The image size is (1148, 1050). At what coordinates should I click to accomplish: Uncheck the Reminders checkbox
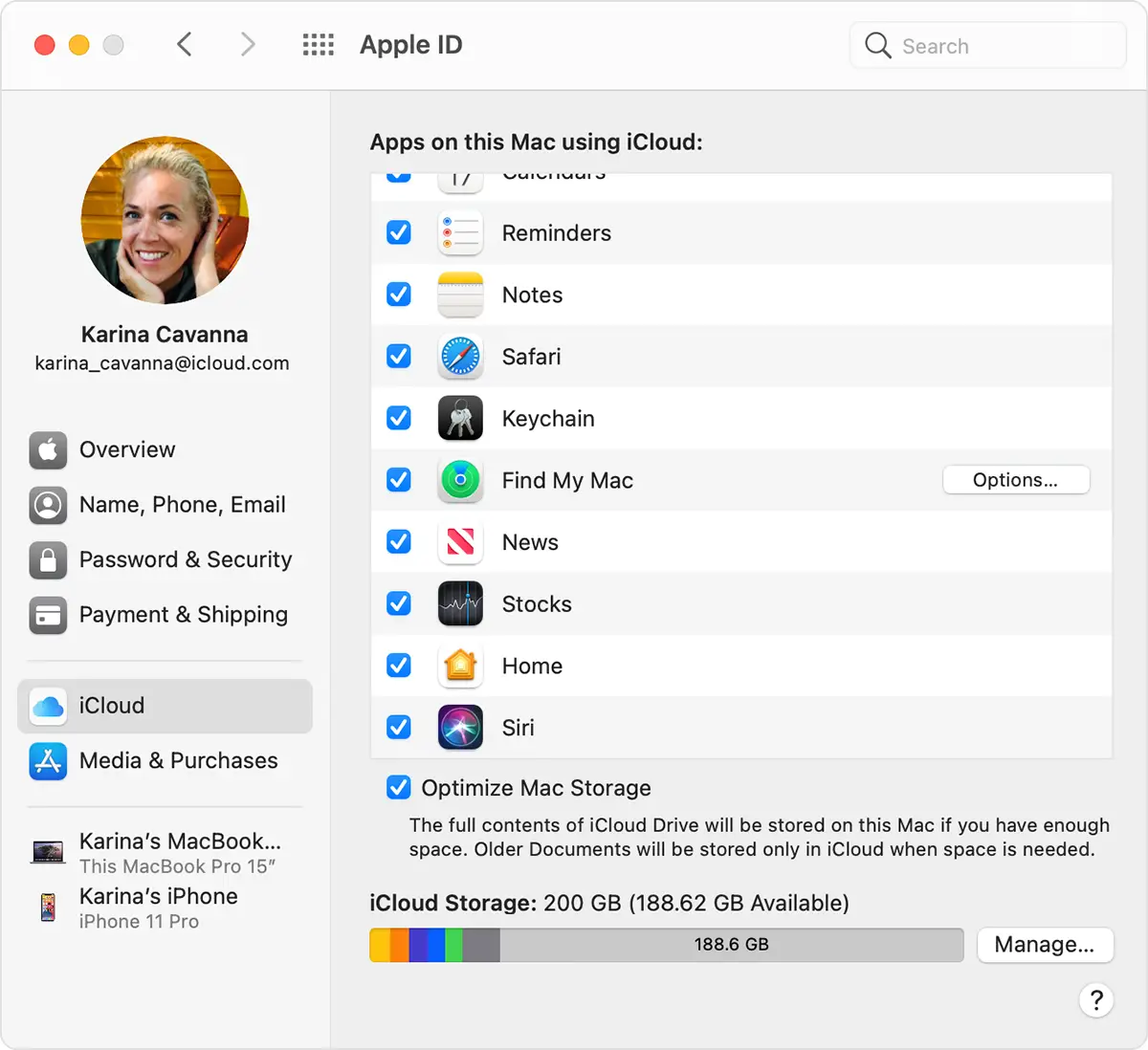pyautogui.click(x=399, y=232)
